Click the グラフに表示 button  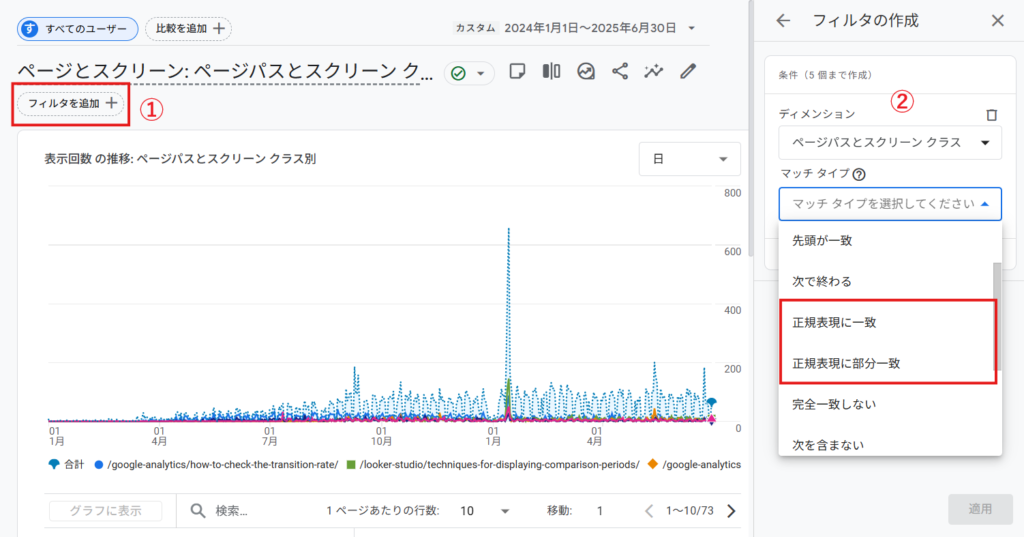tap(106, 511)
